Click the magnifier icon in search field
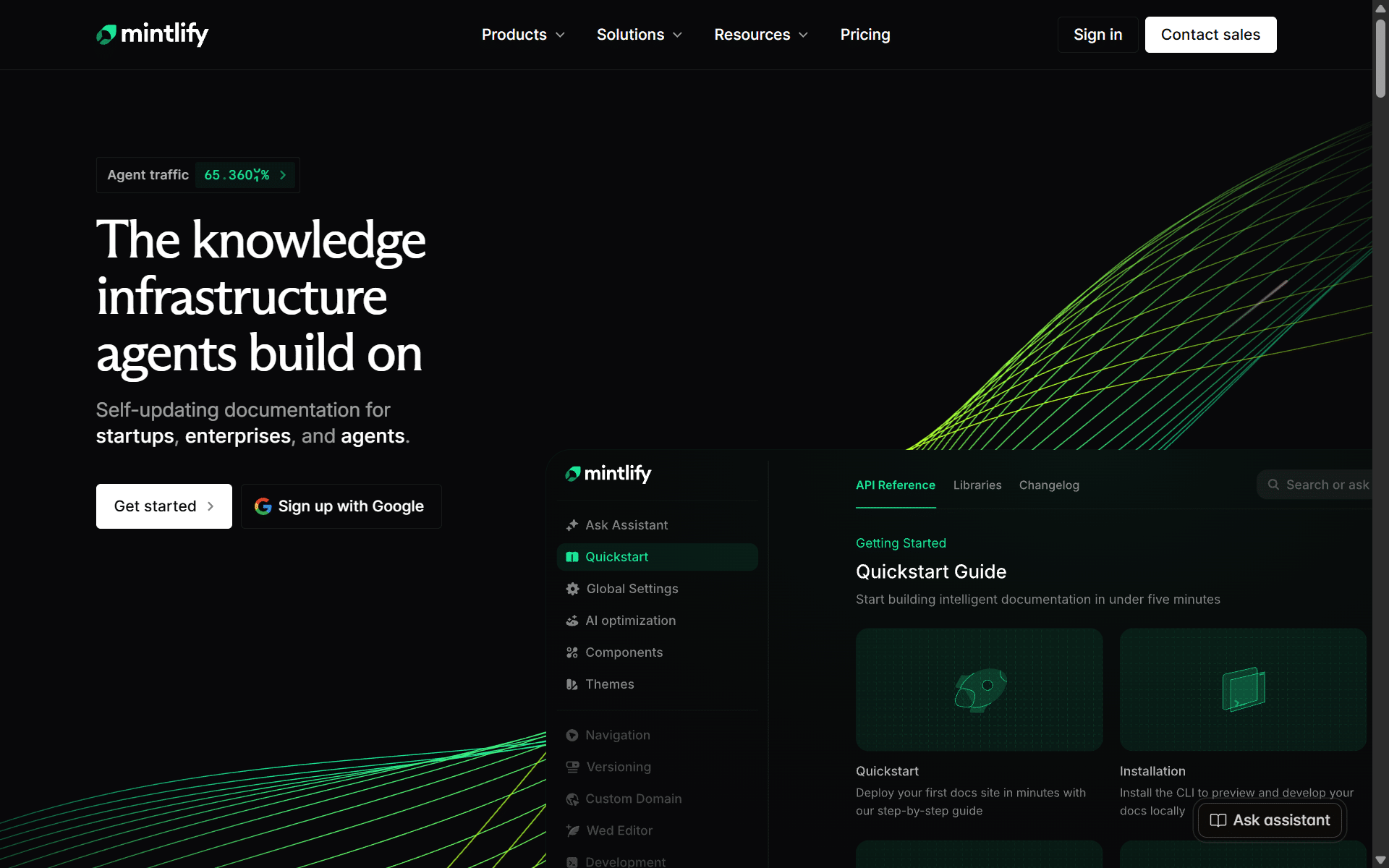Viewport: 1389px width, 868px height. tap(1273, 485)
